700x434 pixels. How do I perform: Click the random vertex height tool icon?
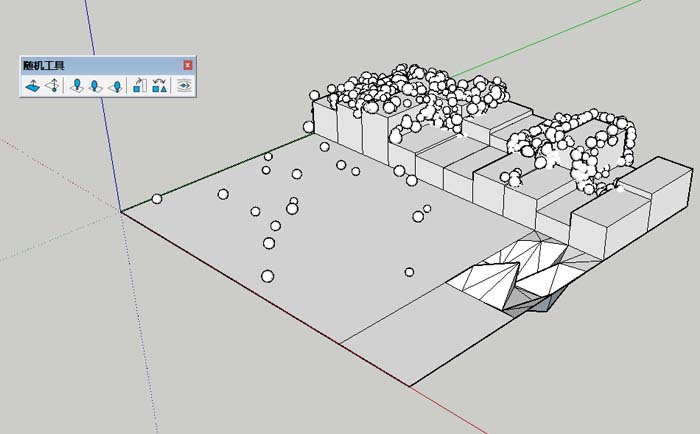52,86
